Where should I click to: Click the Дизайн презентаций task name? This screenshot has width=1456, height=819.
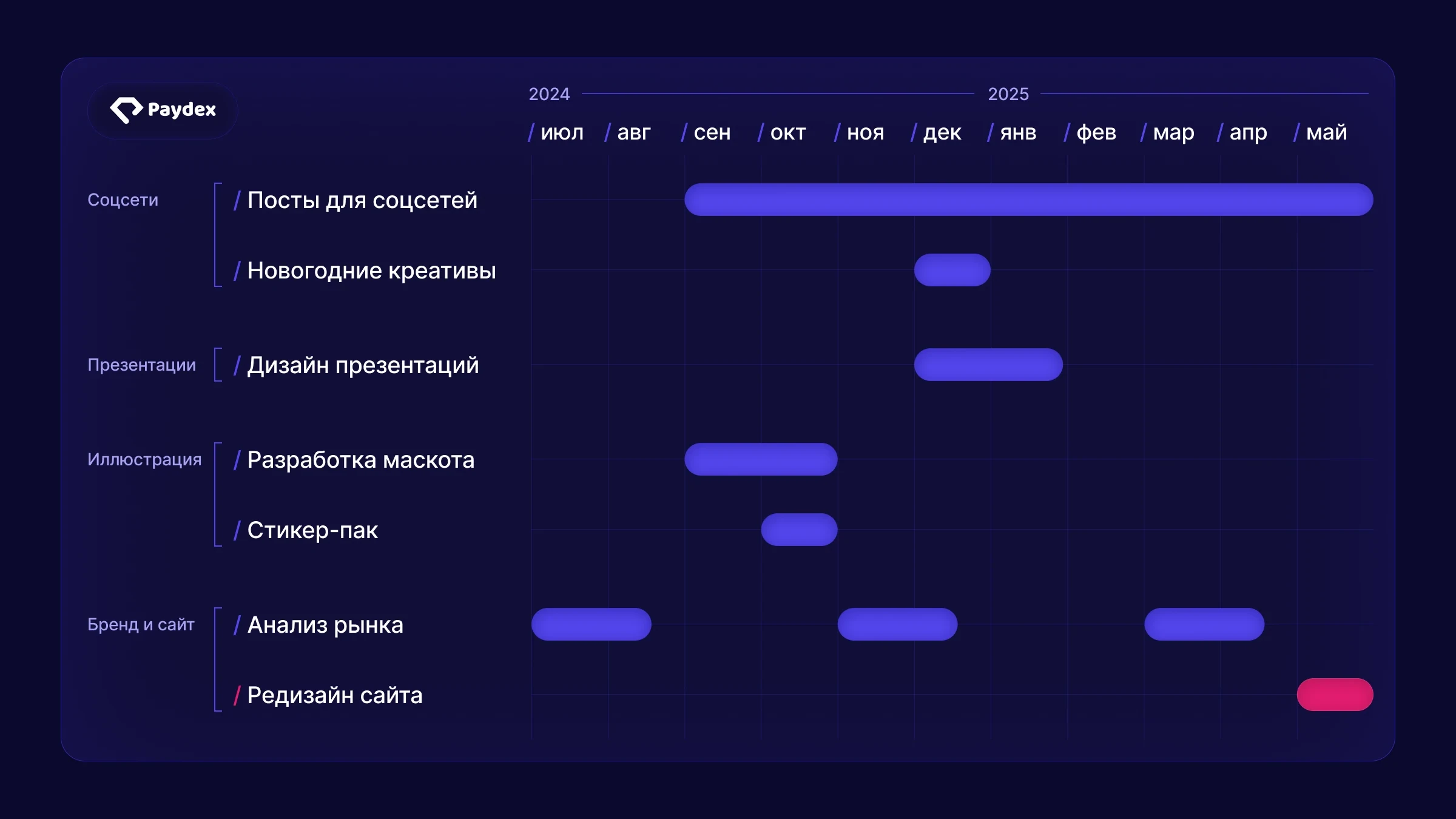(x=363, y=365)
